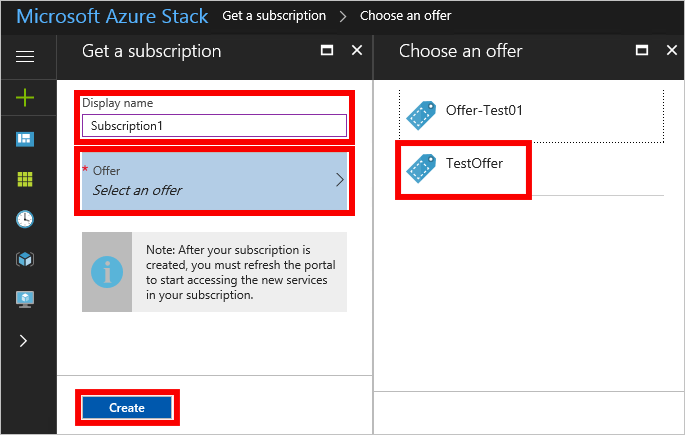The width and height of the screenshot is (685, 435).
Task: Select the Choose an offer breadcrumb
Action: point(405,16)
